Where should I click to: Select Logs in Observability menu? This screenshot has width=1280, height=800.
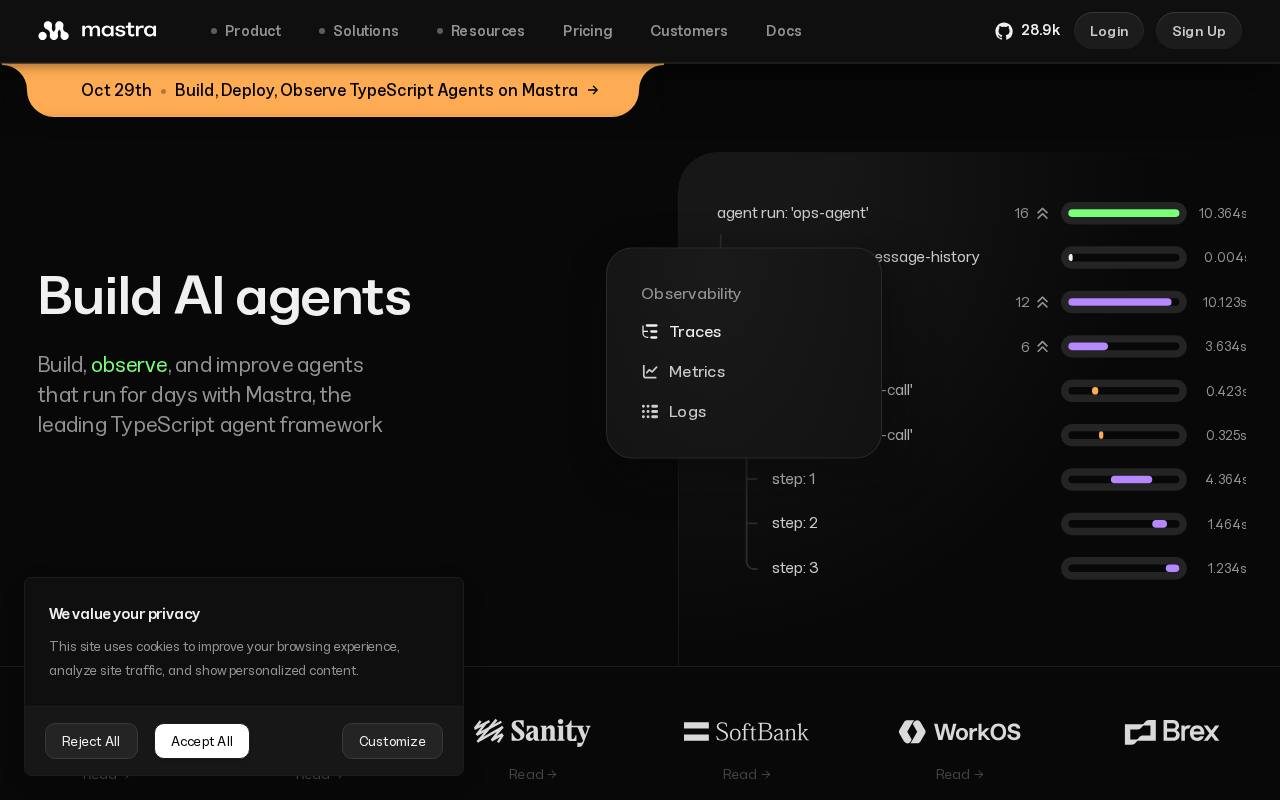click(688, 411)
